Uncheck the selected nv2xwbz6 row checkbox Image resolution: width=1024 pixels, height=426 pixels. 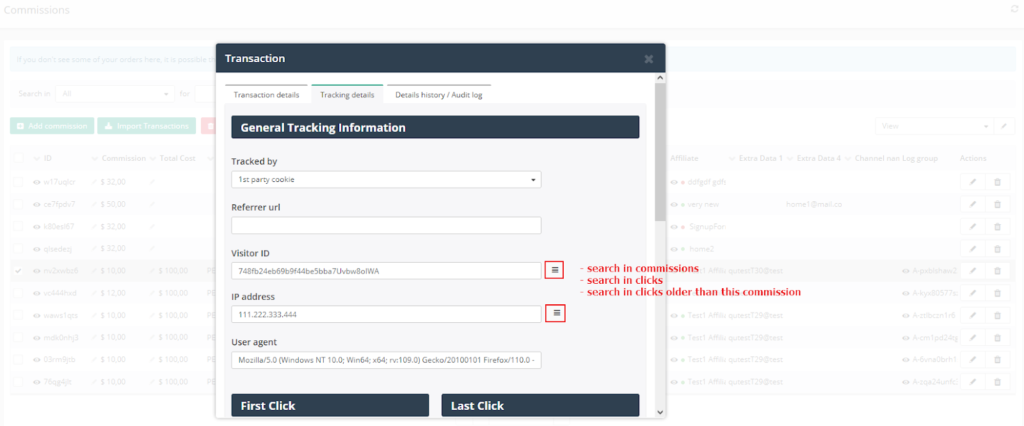coord(19,270)
